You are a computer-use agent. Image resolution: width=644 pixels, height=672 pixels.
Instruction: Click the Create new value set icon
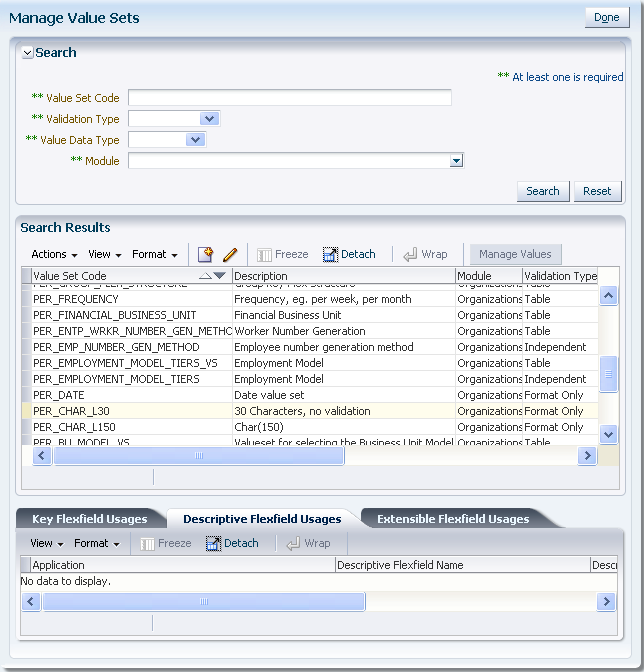[205, 254]
